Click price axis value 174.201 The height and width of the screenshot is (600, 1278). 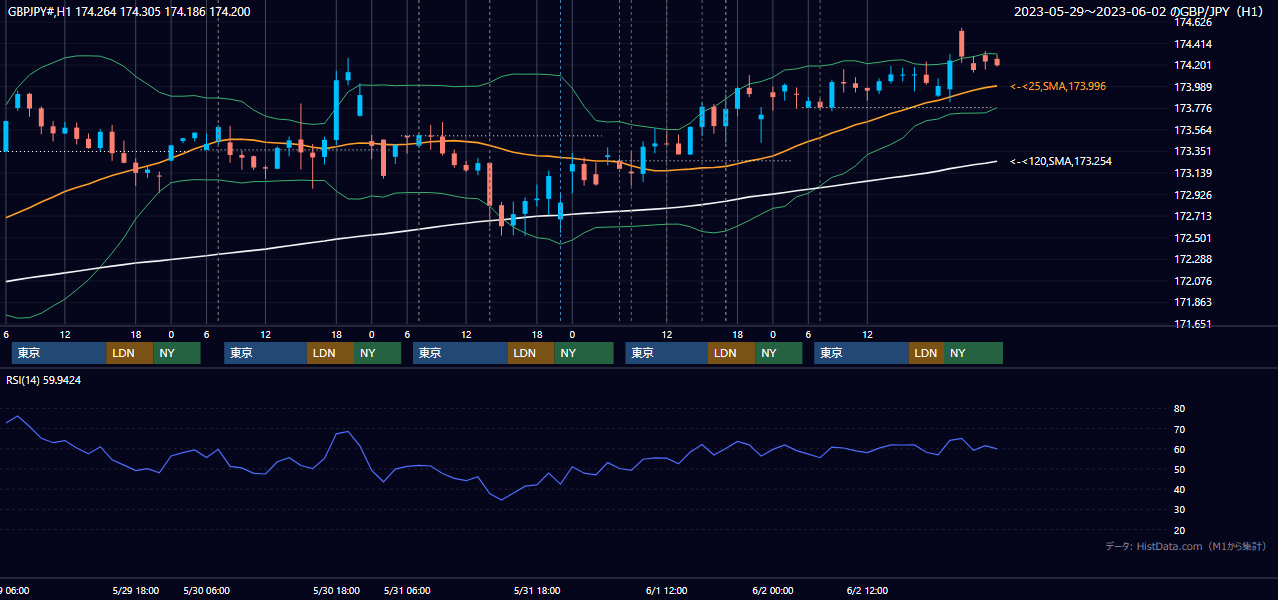(x=1192, y=65)
